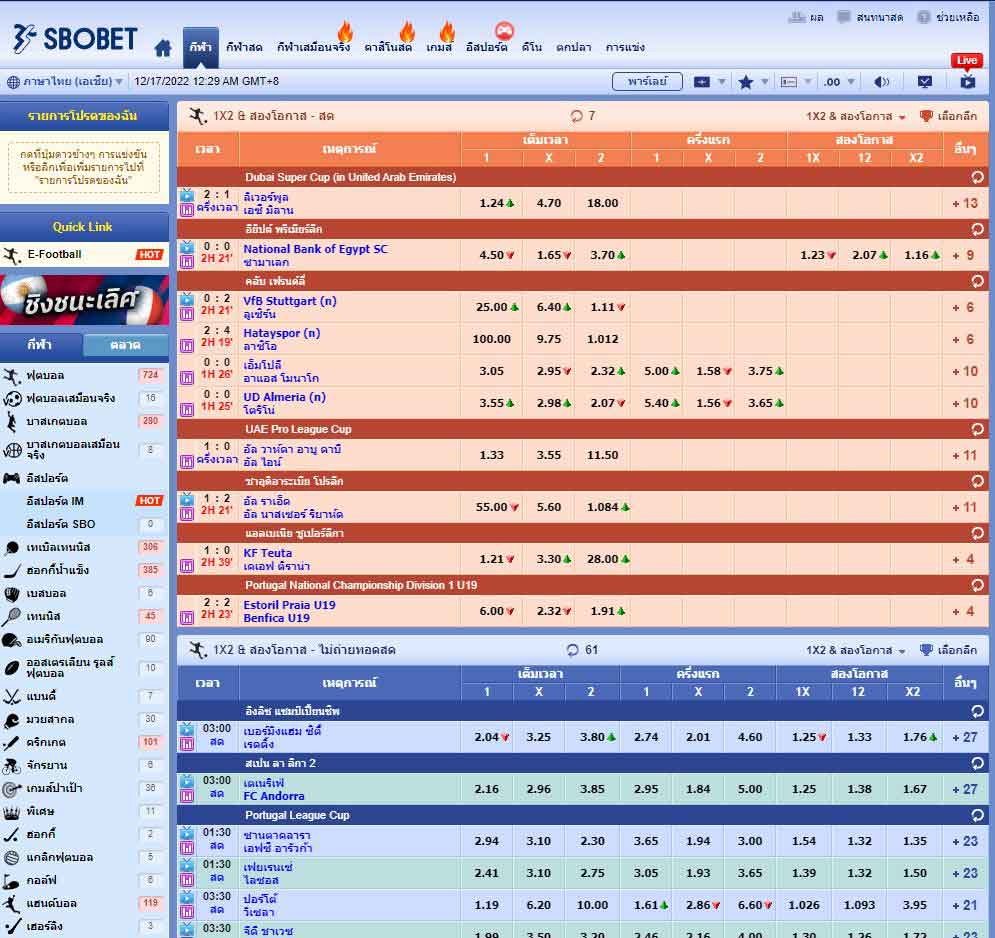Expand the dropdown arrow beside the star icon
The image size is (995, 938).
[765, 82]
